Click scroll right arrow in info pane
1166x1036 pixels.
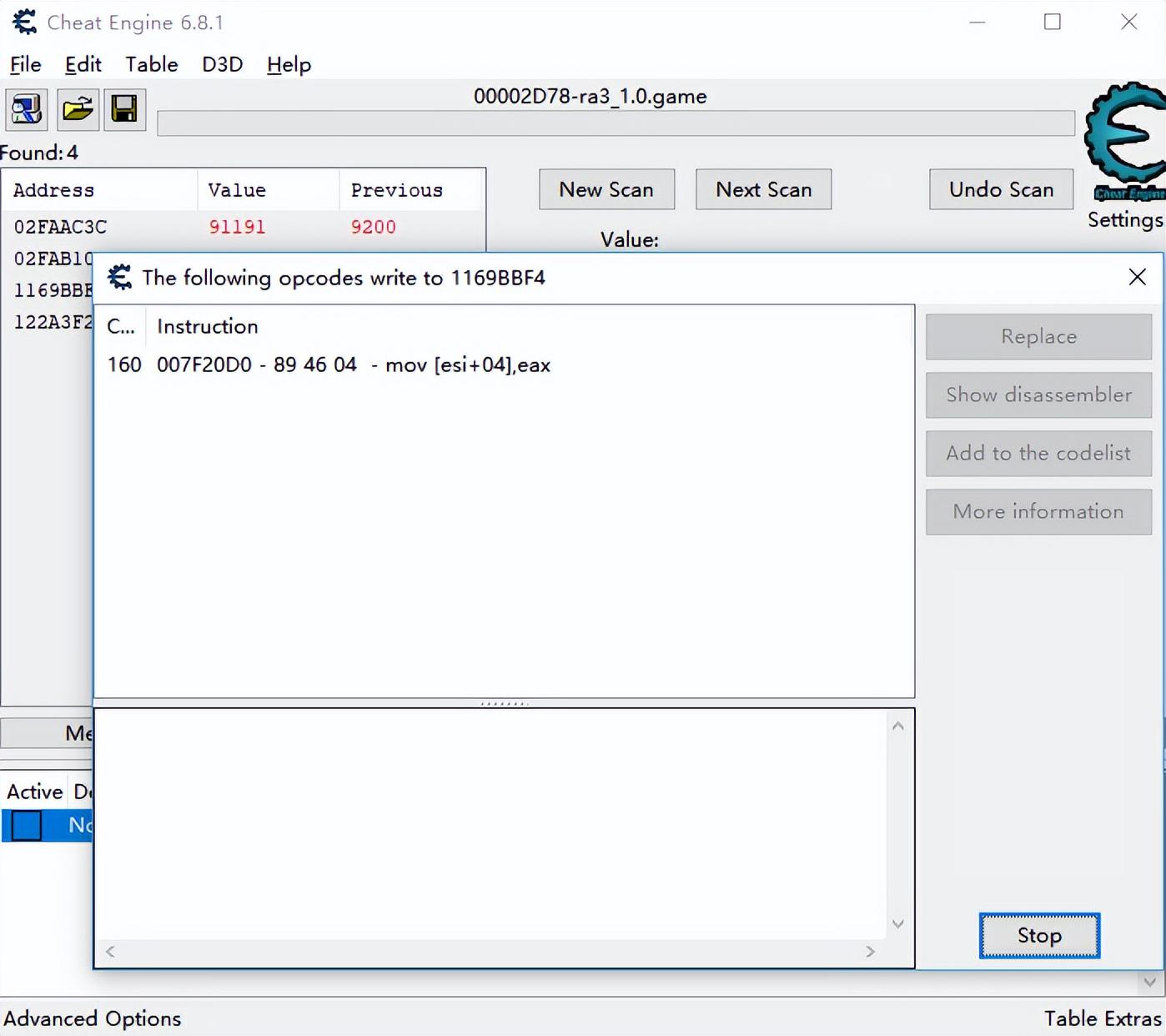coord(870,951)
